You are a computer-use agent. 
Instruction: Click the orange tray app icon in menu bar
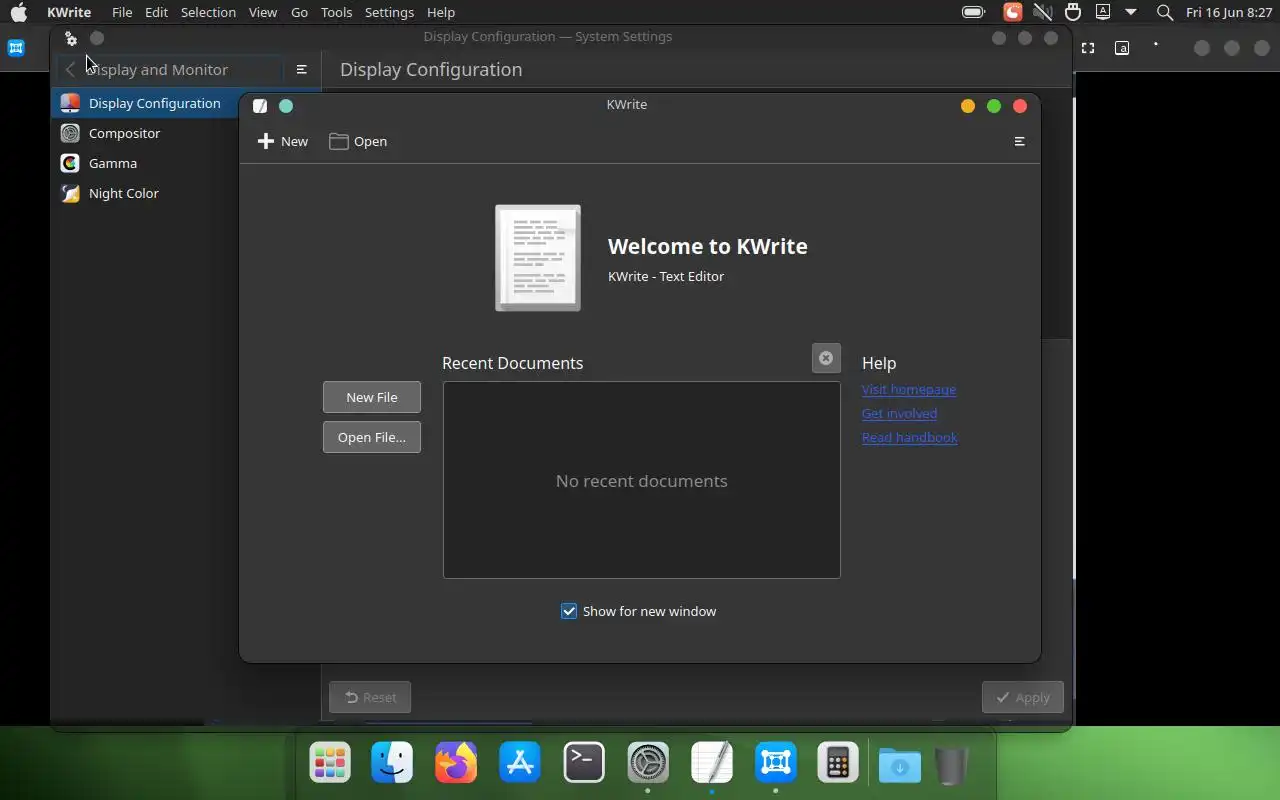[x=1013, y=12]
